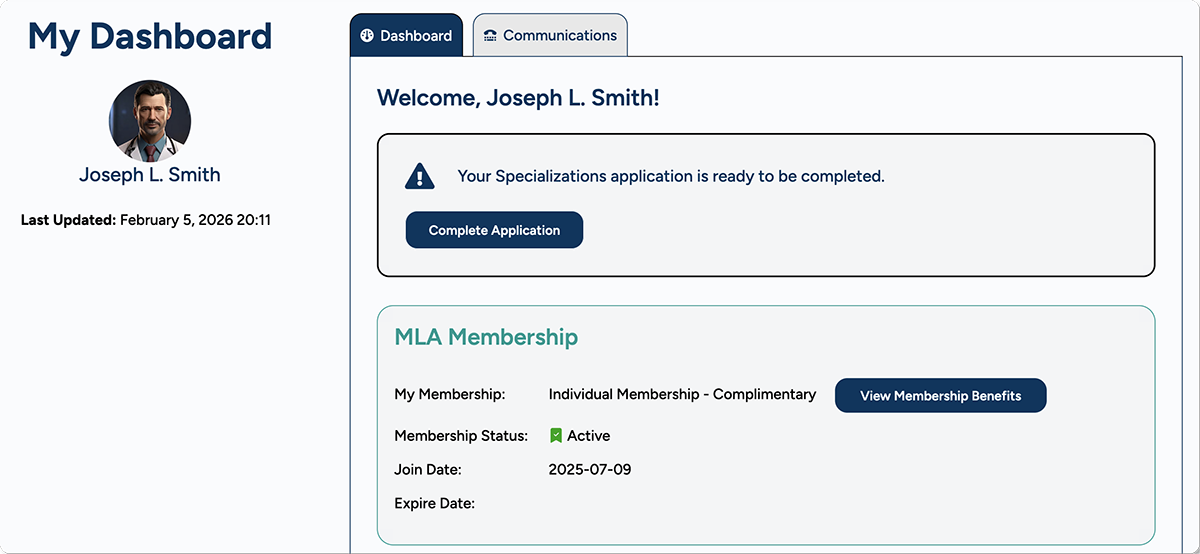The image size is (1200, 554).
Task: Switch to the Communications tab
Action: 550,36
